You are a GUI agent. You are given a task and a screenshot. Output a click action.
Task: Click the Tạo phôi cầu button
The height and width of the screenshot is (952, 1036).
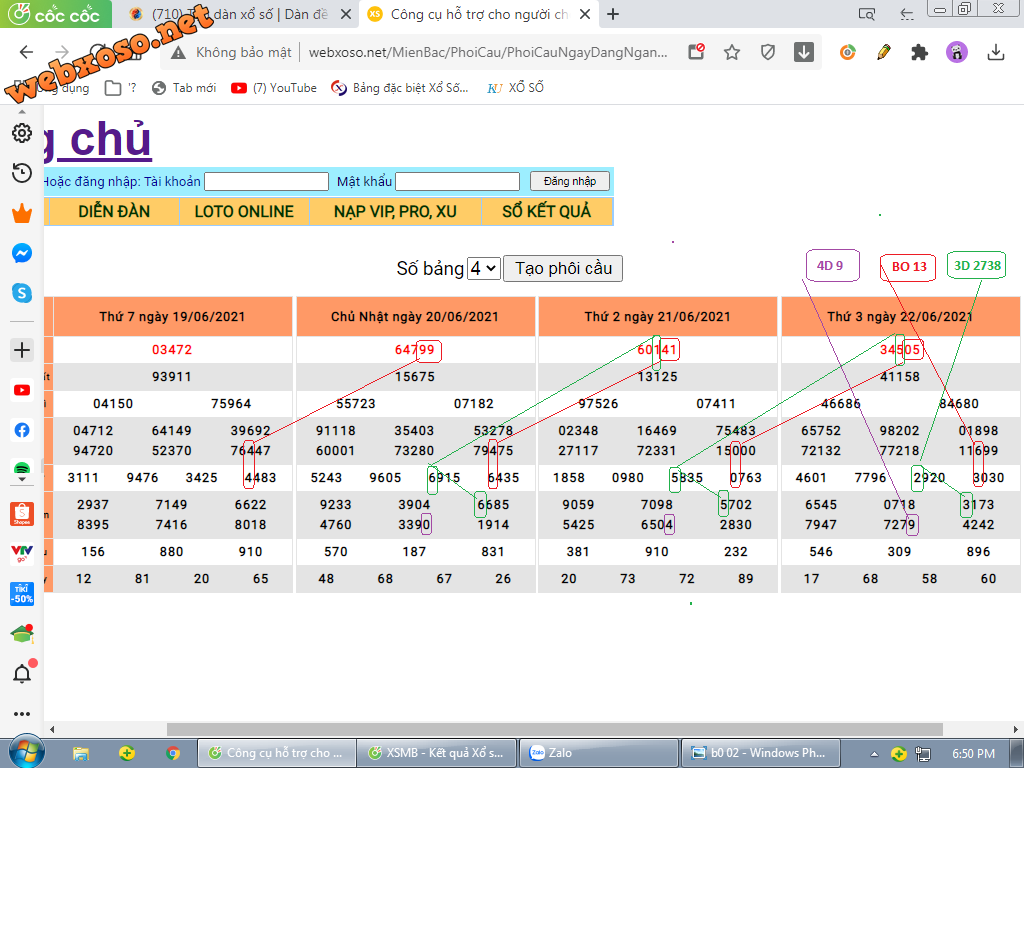(563, 268)
